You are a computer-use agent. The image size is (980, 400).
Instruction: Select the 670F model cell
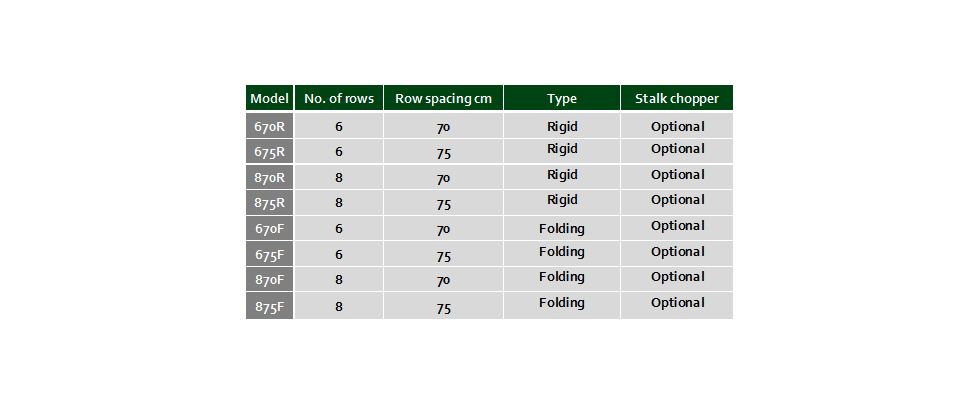269,228
